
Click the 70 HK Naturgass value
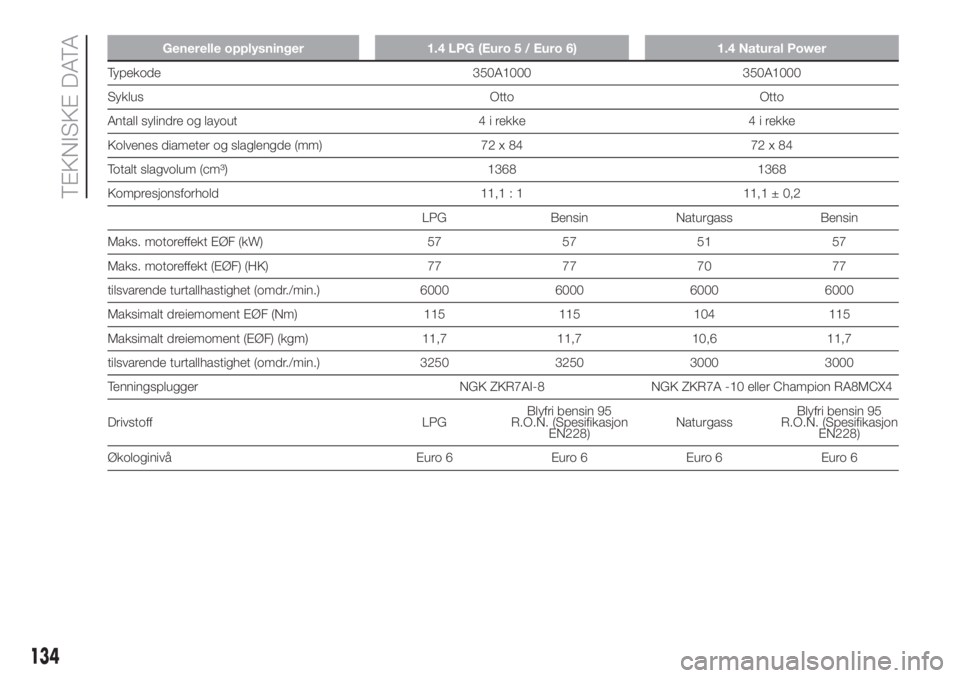coord(704,266)
